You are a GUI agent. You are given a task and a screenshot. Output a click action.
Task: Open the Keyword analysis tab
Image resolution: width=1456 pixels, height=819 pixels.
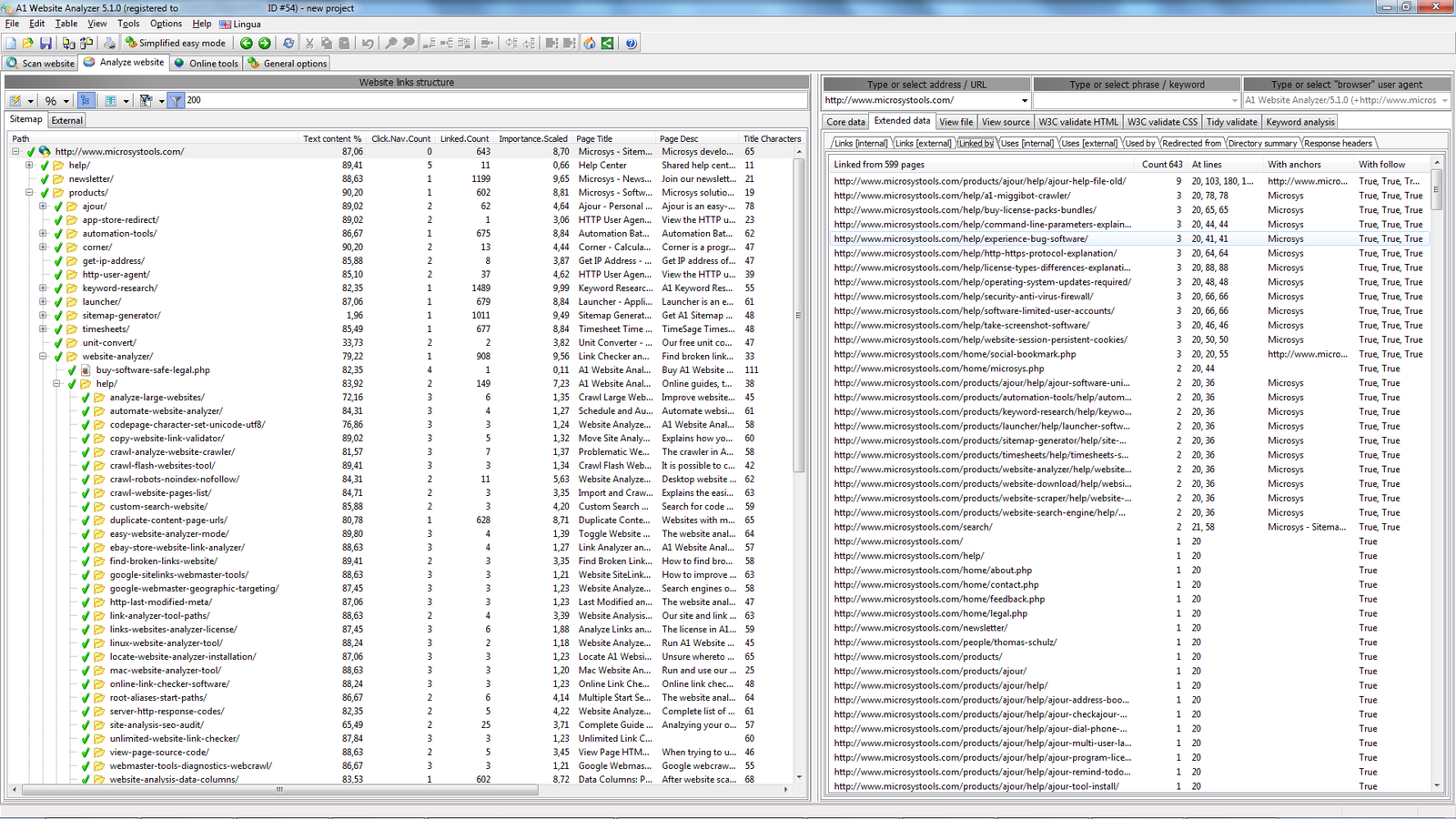(1299, 122)
